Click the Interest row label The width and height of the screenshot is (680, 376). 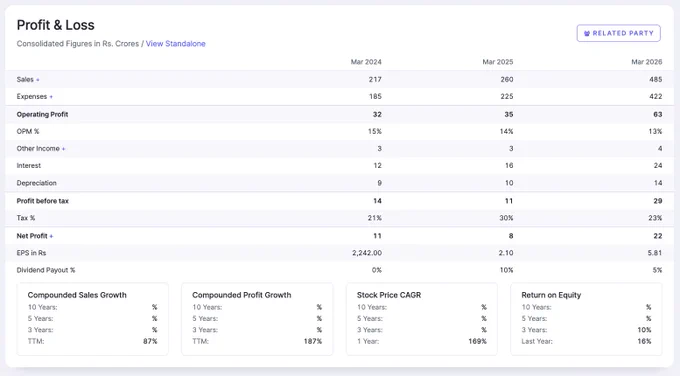pos(29,166)
